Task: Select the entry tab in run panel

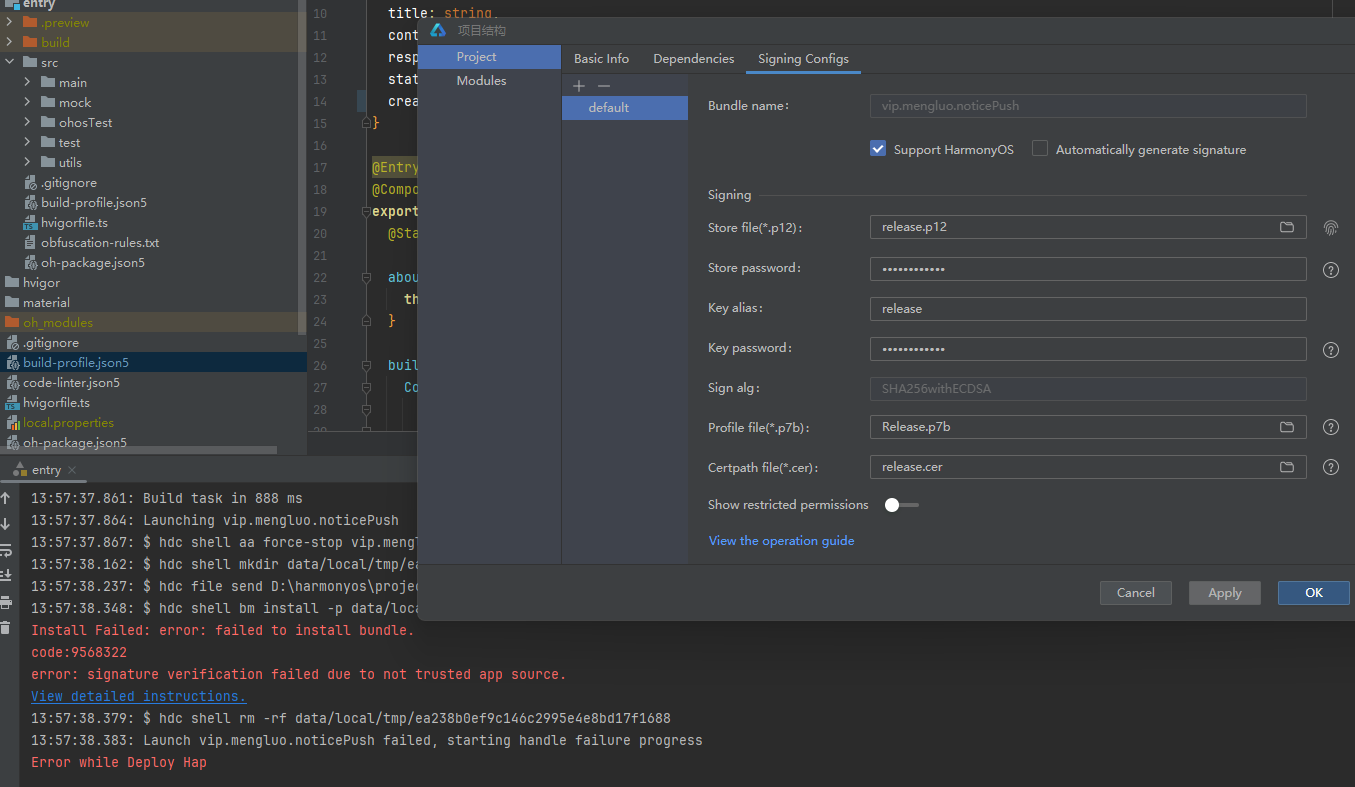Action: coord(46,470)
